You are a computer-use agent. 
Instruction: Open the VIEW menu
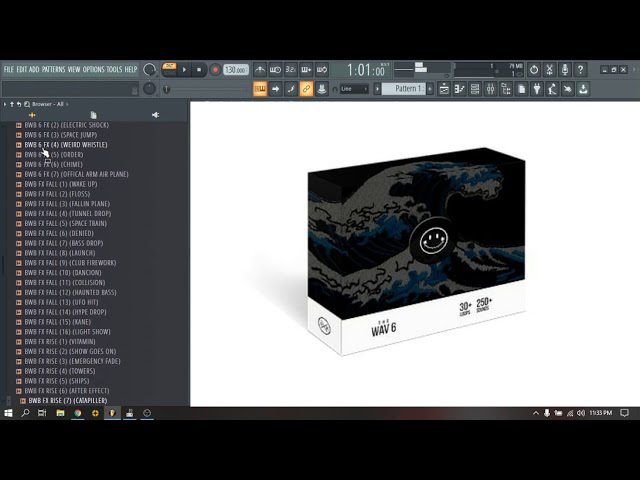coord(74,69)
